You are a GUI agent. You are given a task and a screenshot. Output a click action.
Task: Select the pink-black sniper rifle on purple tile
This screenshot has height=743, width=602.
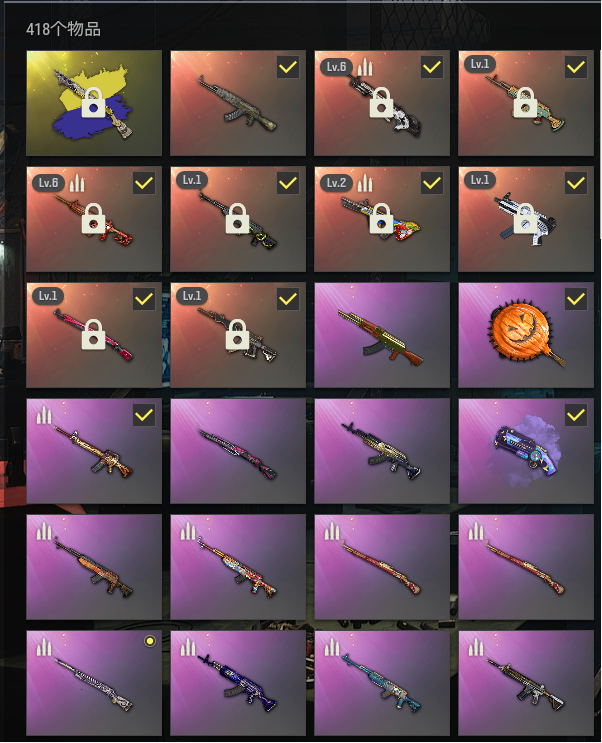point(238,451)
